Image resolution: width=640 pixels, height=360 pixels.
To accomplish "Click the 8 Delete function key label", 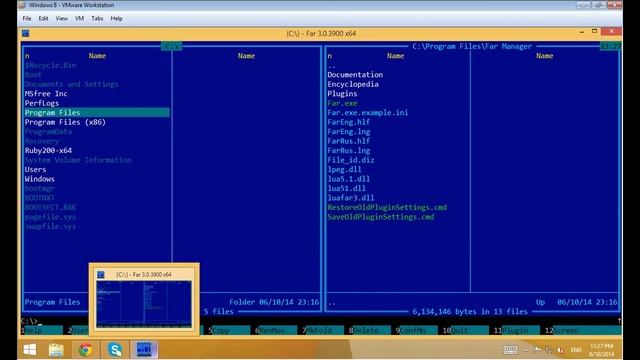I will click(369, 330).
